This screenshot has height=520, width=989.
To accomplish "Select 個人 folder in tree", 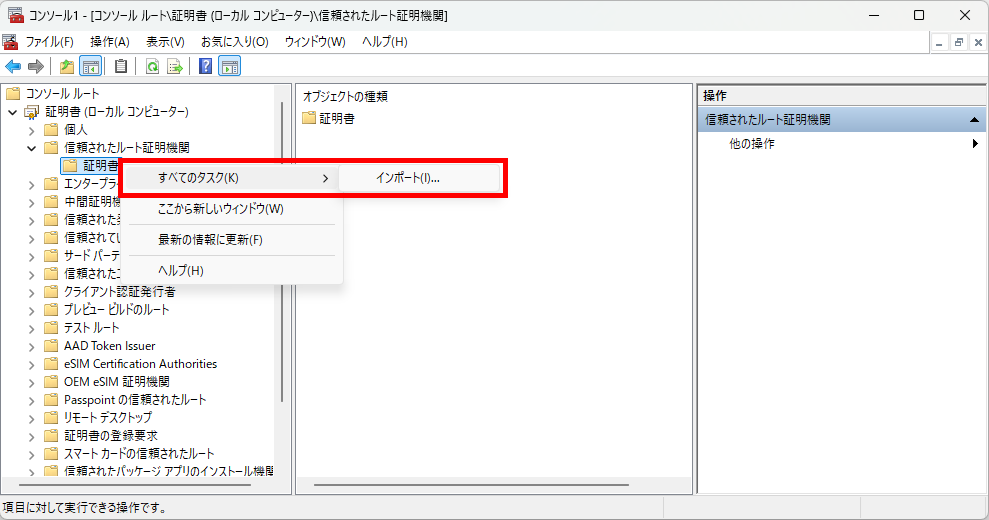I will [76, 130].
